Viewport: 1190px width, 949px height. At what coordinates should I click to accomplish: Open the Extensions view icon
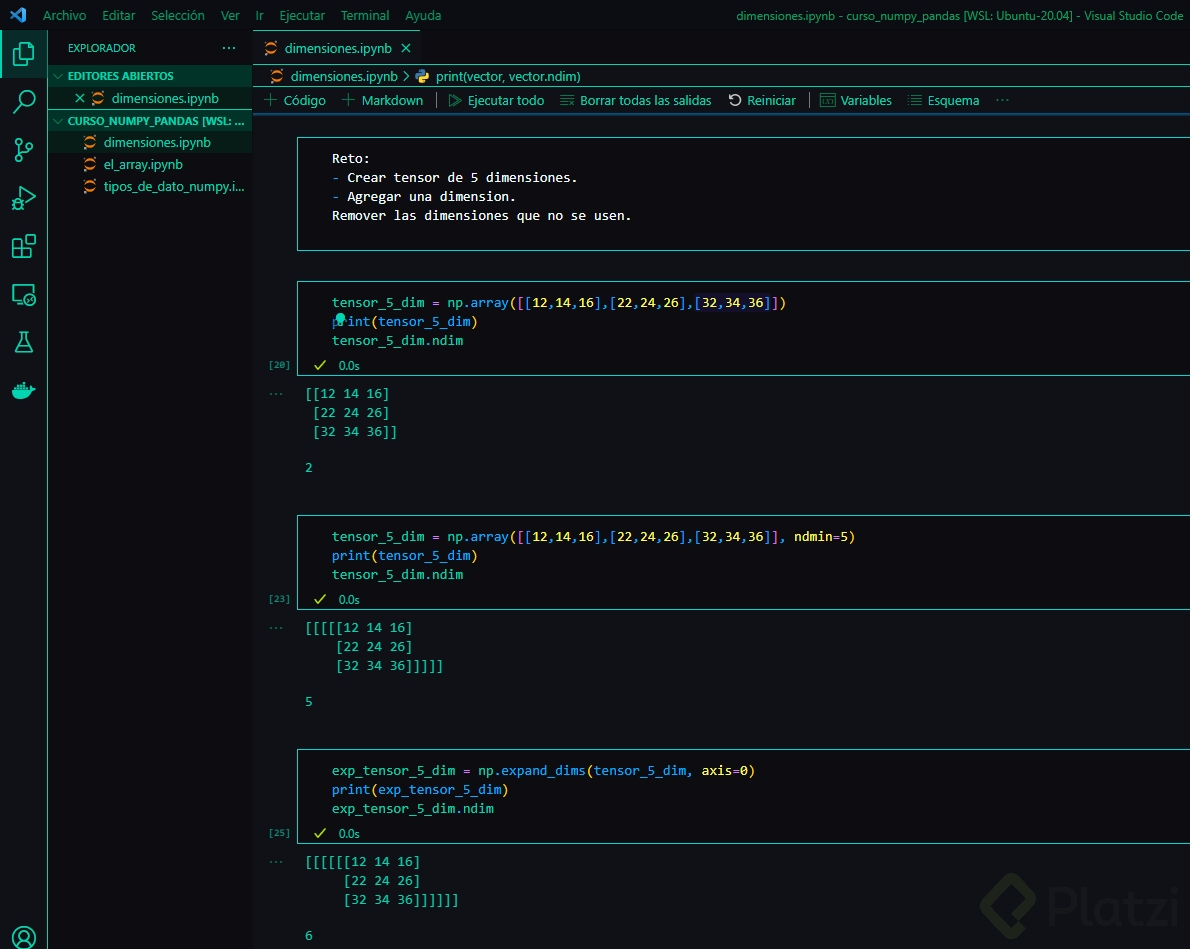(23, 246)
